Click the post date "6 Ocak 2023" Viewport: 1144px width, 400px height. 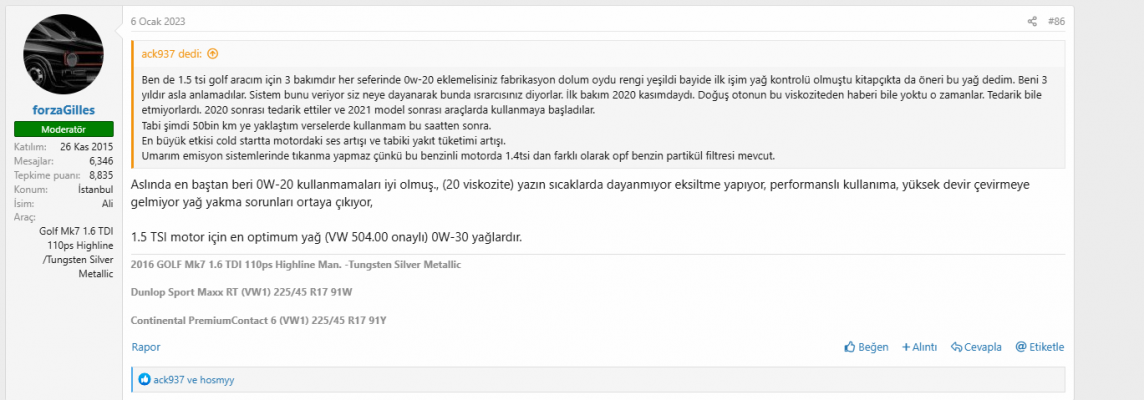158,21
